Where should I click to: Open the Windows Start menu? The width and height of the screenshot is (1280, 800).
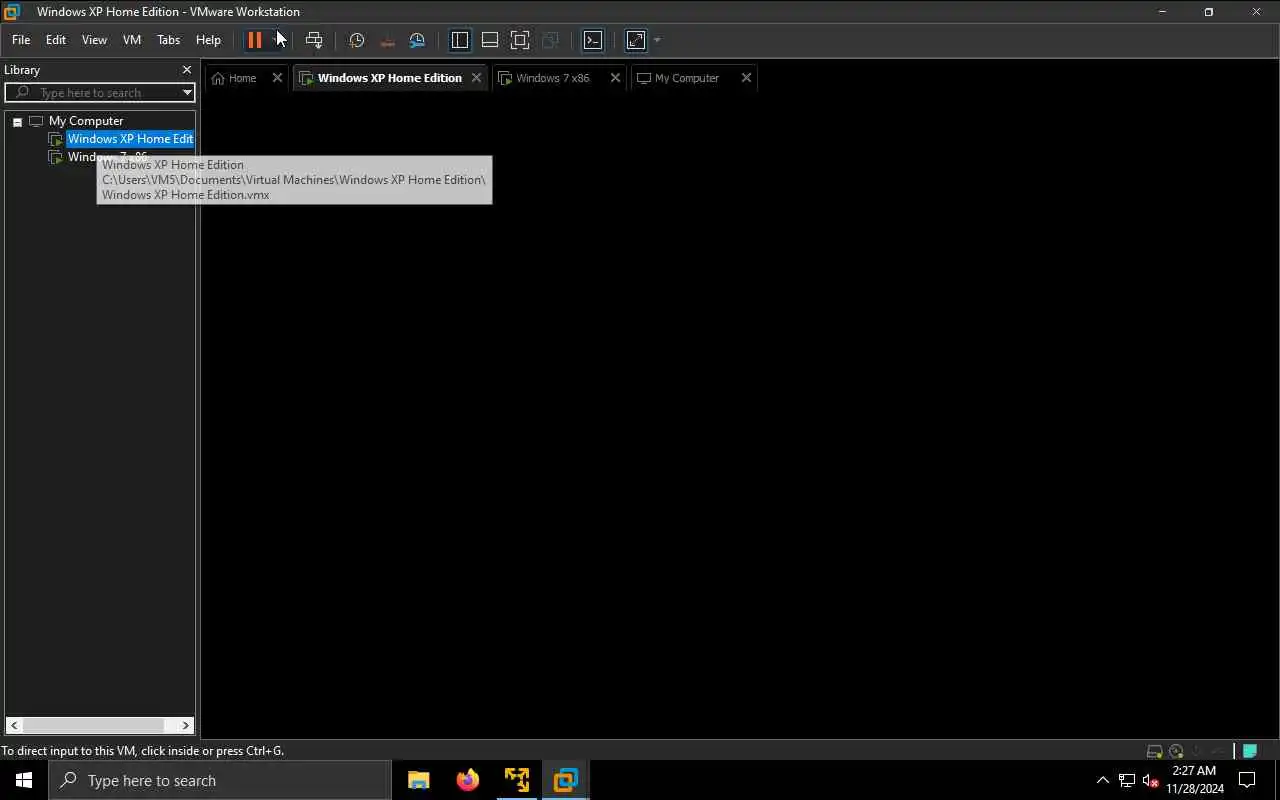click(24, 780)
